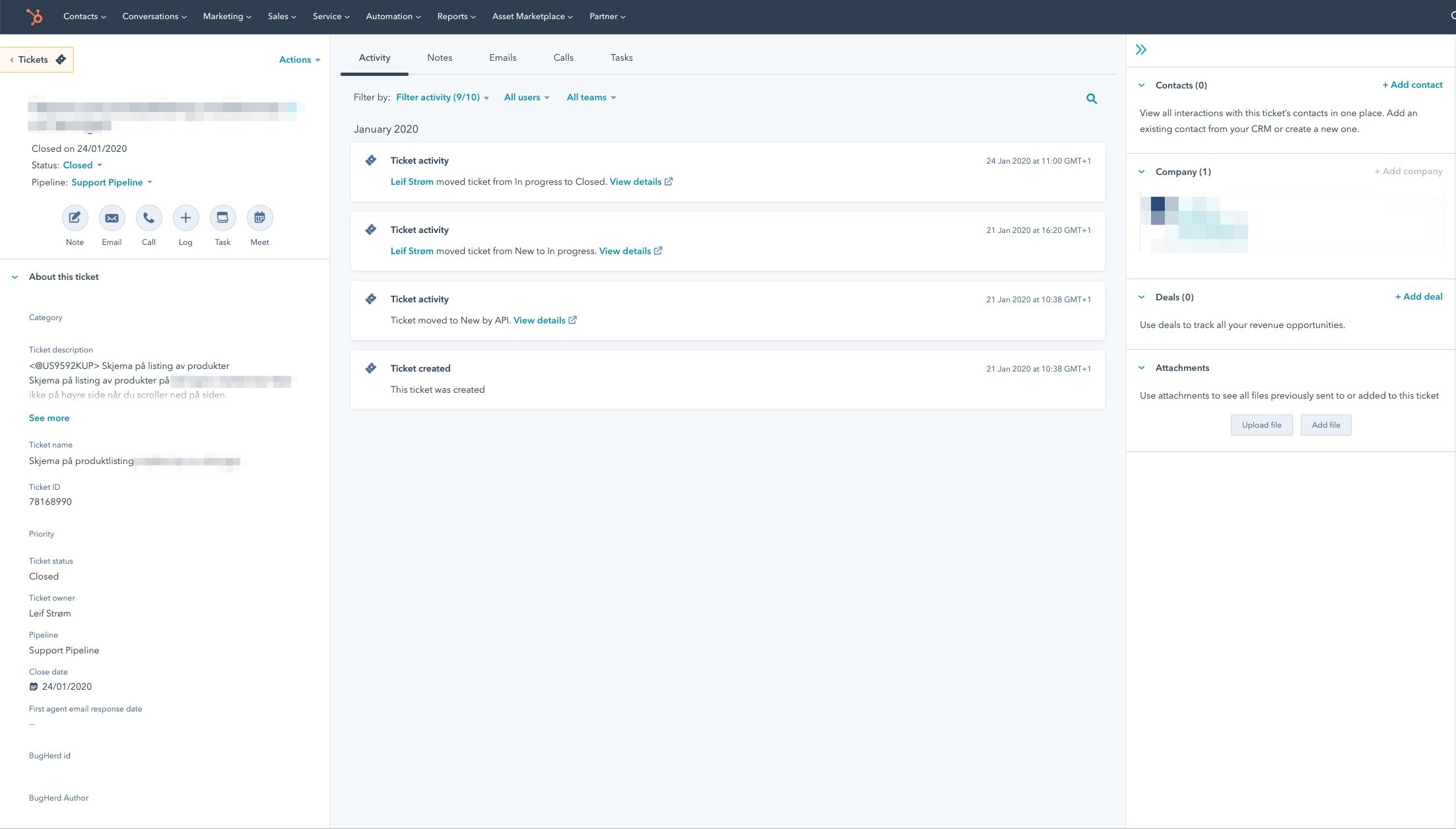Switch to the Notes tab
This screenshot has height=829, width=1456.
click(440, 57)
